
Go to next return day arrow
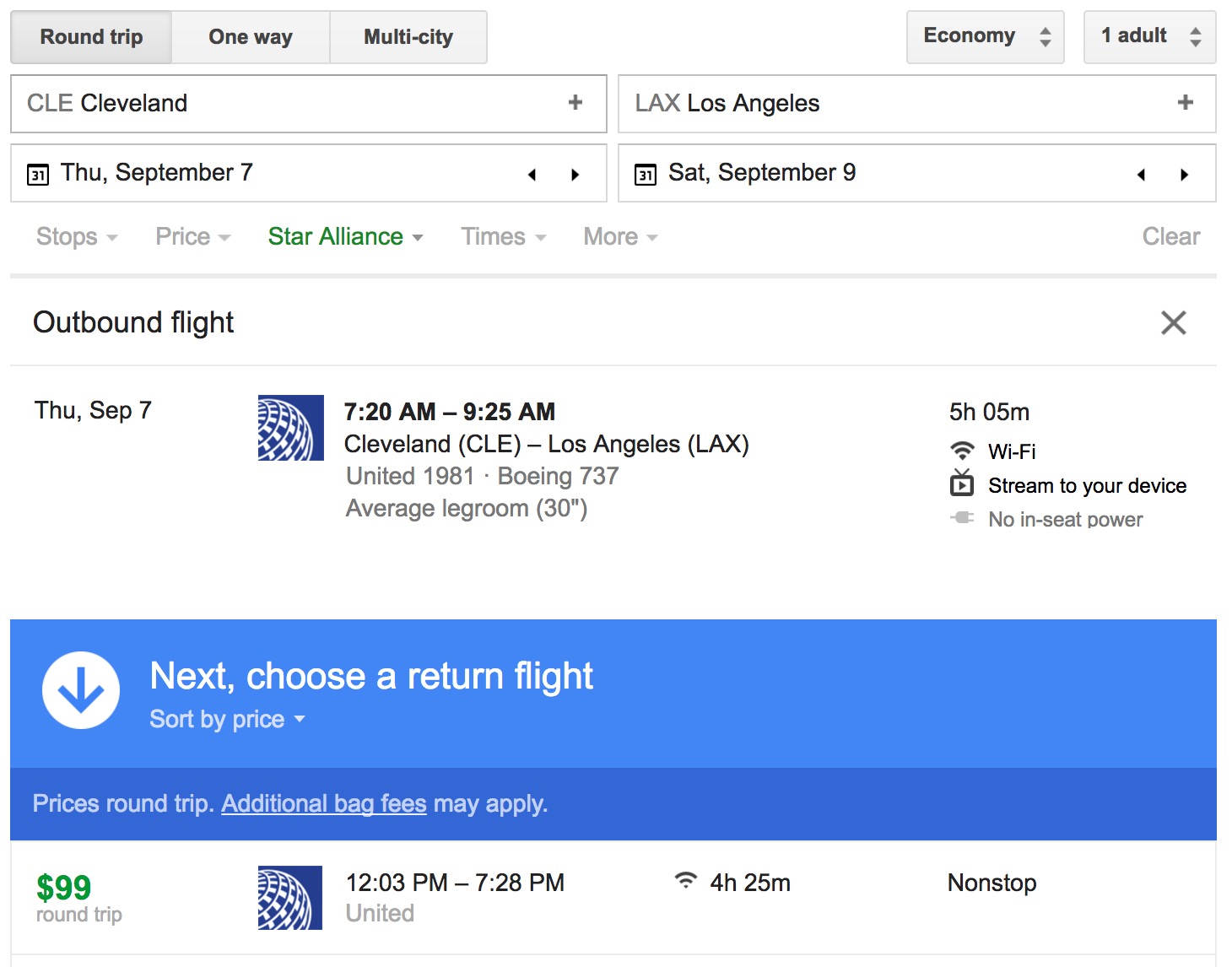[1185, 175]
